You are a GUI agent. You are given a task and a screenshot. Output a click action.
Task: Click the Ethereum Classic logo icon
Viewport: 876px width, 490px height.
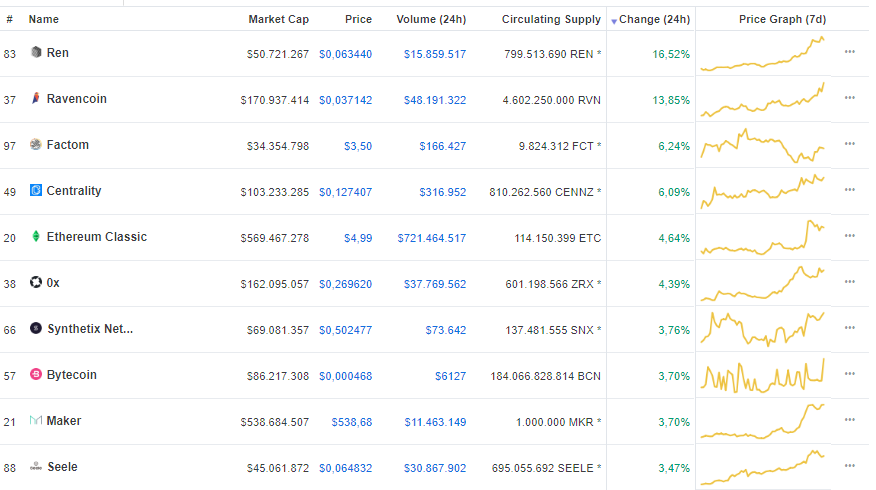point(36,236)
